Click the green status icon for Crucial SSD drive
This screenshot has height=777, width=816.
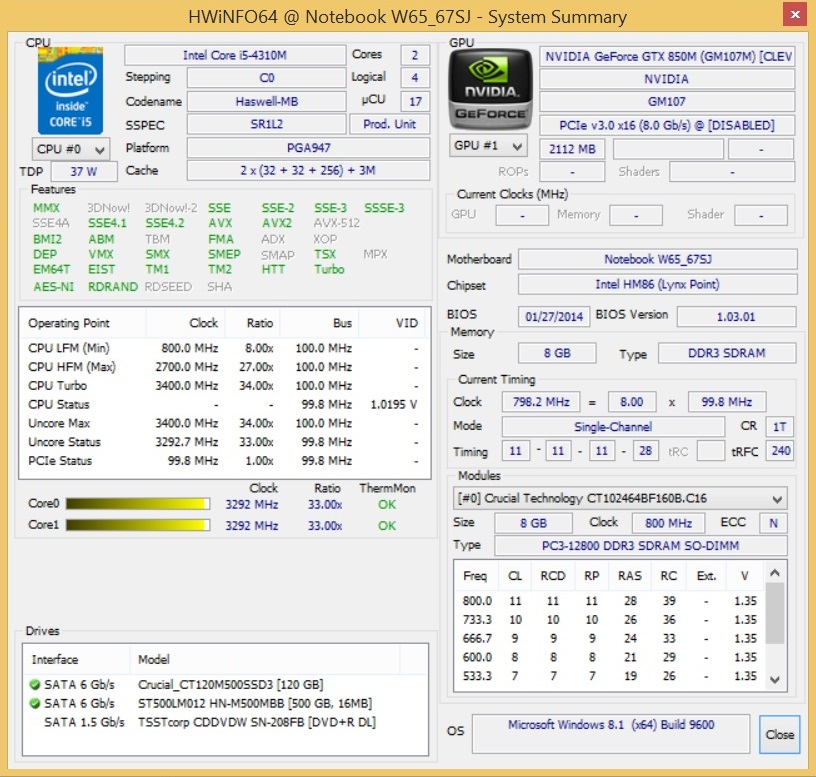(x=35, y=684)
